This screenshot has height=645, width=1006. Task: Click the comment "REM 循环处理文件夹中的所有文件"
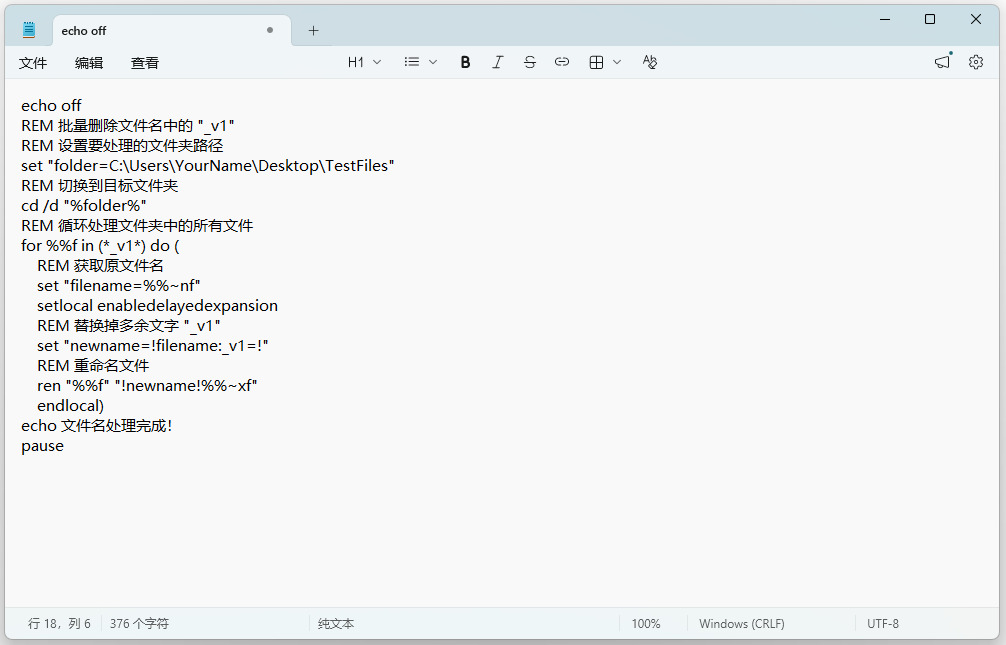click(137, 226)
